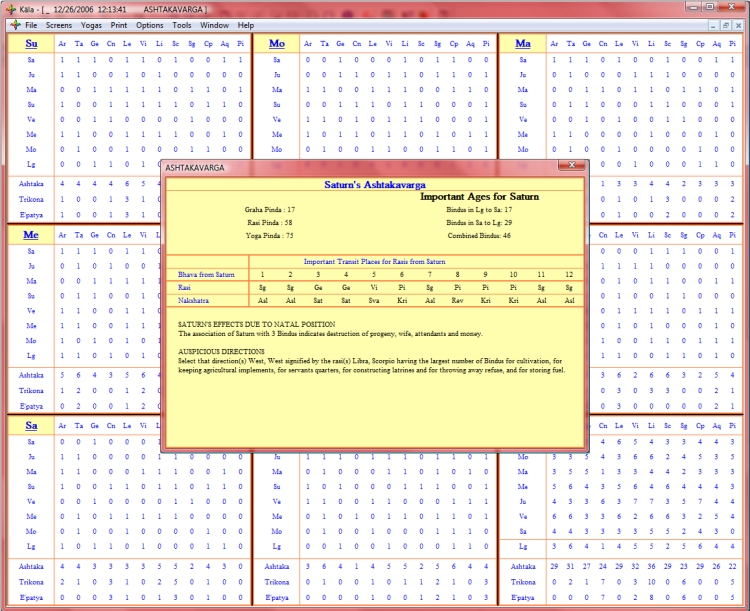This screenshot has width=750, height=611.
Task: Click the Kala app icon in title bar
Action: pyautogui.click(x=11, y=9)
